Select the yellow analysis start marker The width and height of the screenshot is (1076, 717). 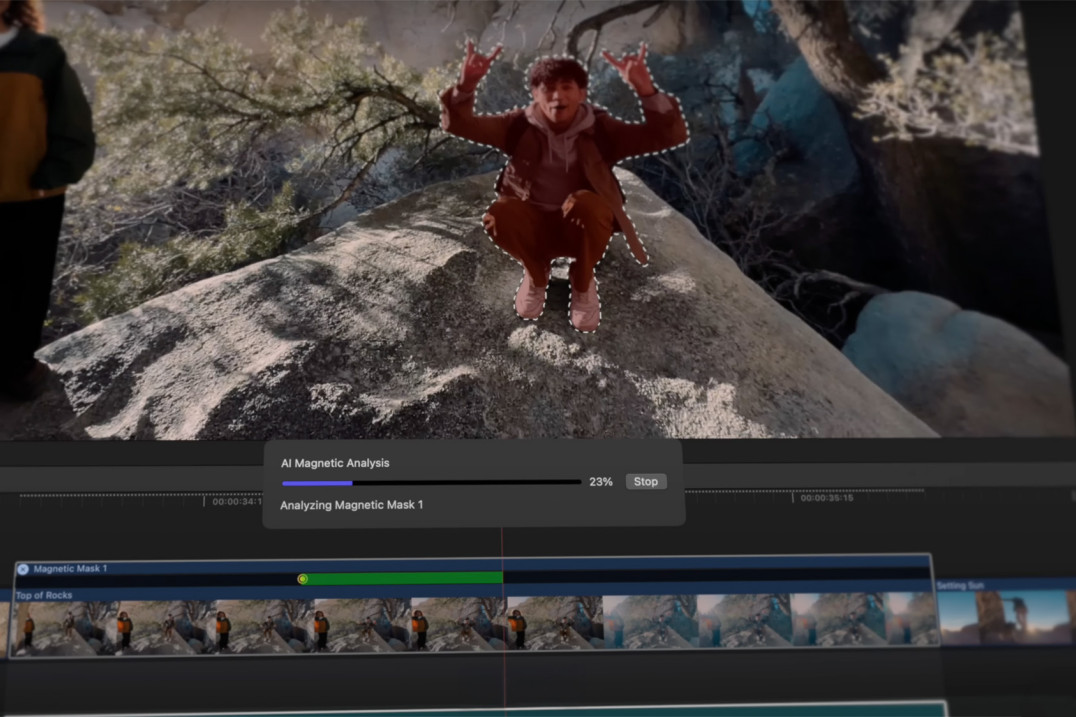coord(303,579)
